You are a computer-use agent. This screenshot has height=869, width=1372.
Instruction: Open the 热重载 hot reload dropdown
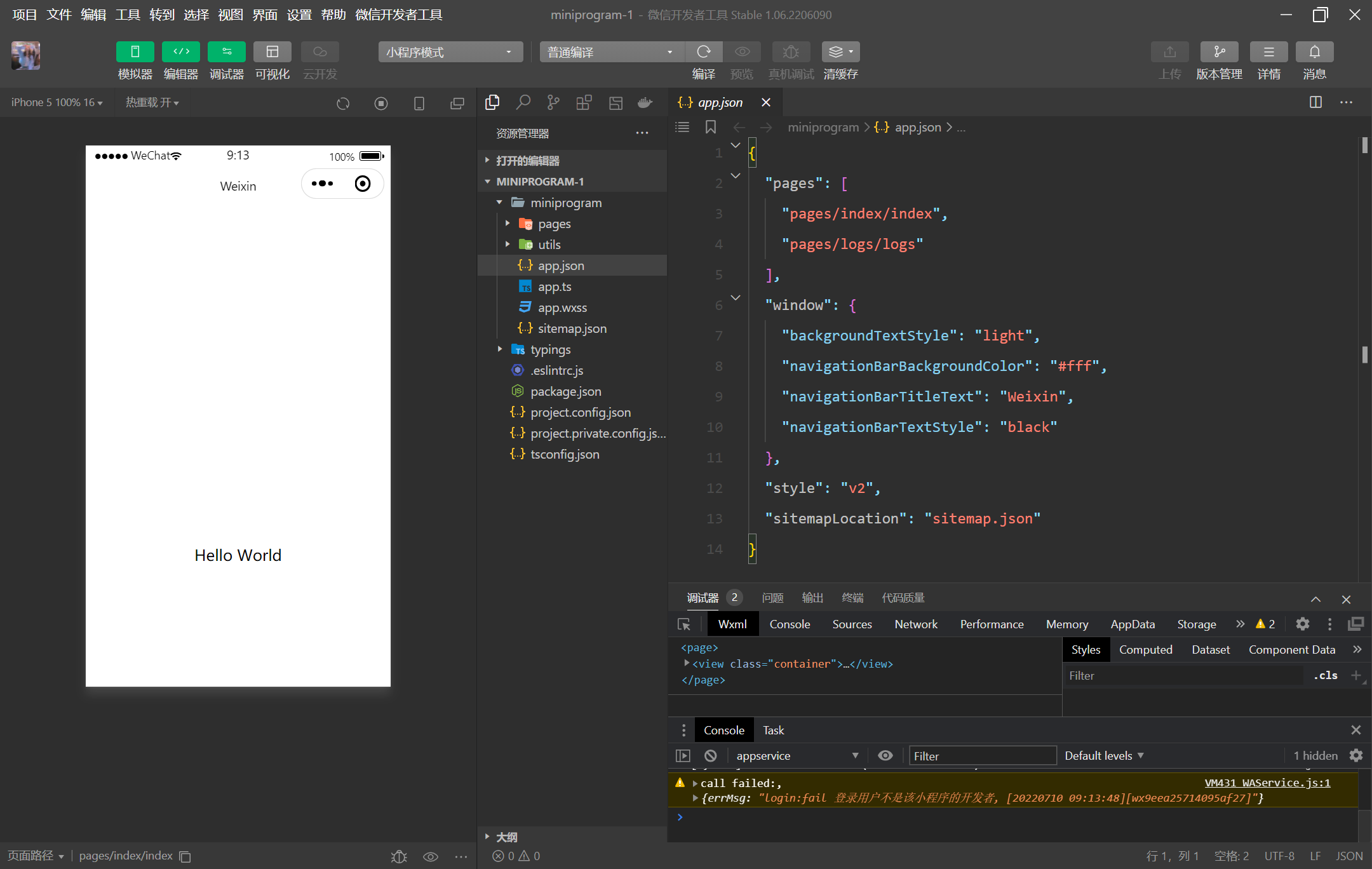click(x=152, y=102)
